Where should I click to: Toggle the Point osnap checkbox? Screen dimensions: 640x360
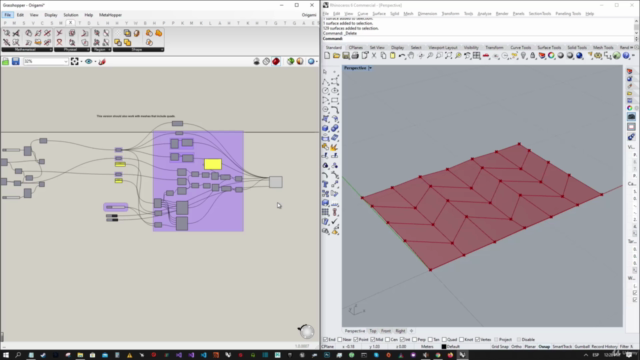(x=356, y=340)
